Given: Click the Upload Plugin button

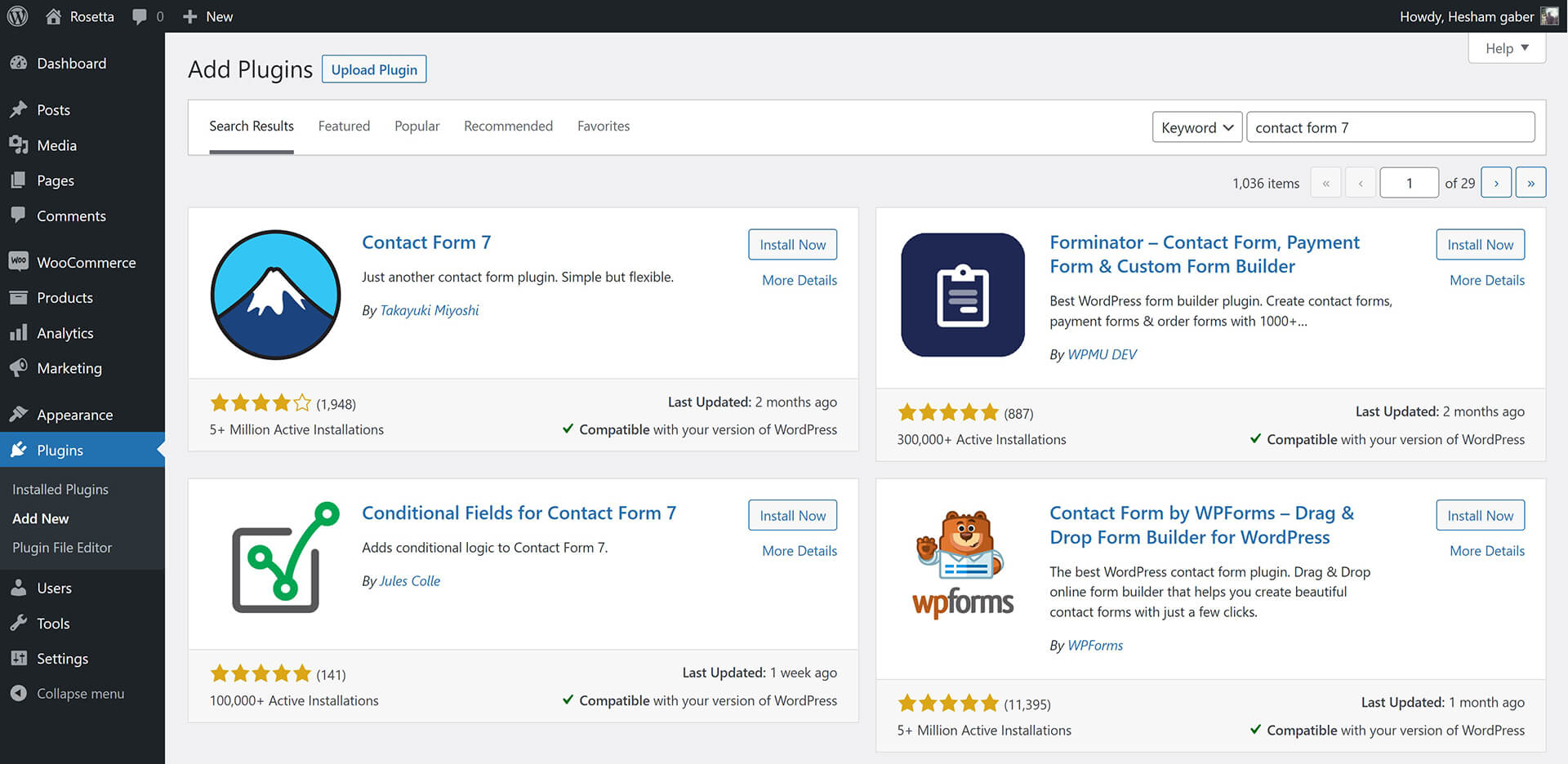Looking at the screenshot, I should [373, 69].
